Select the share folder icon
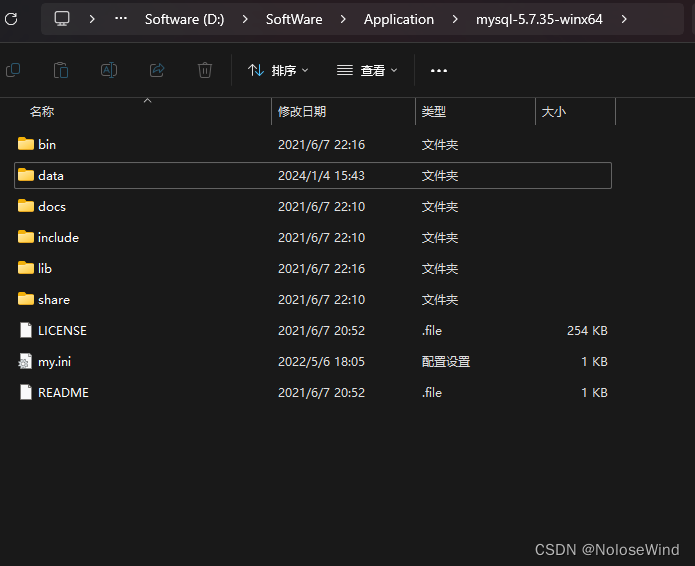The height and width of the screenshot is (566, 695). (x=26, y=299)
